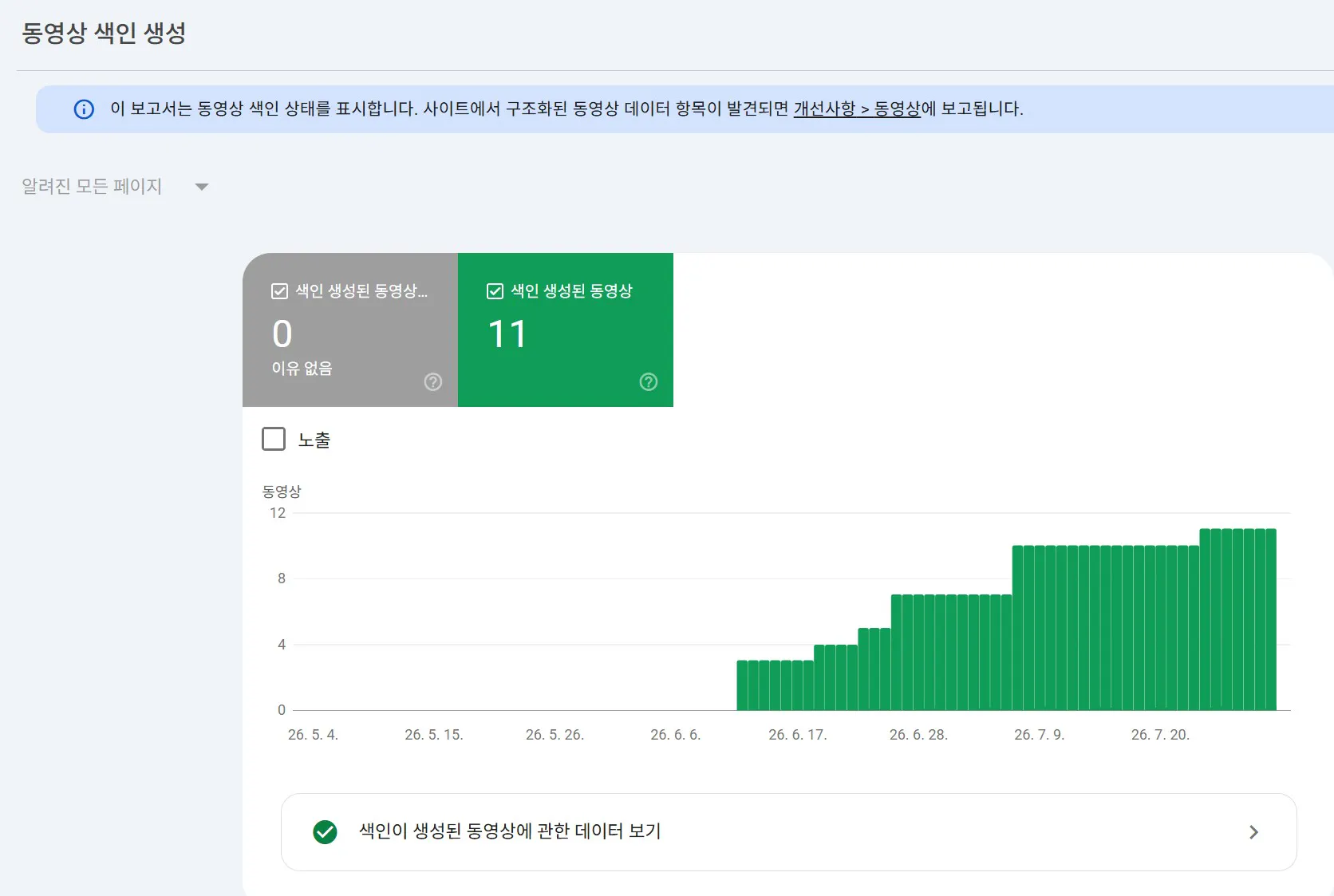The image size is (1334, 896).
Task: Click the 26. 6. 17. date label
Action: tap(797, 735)
